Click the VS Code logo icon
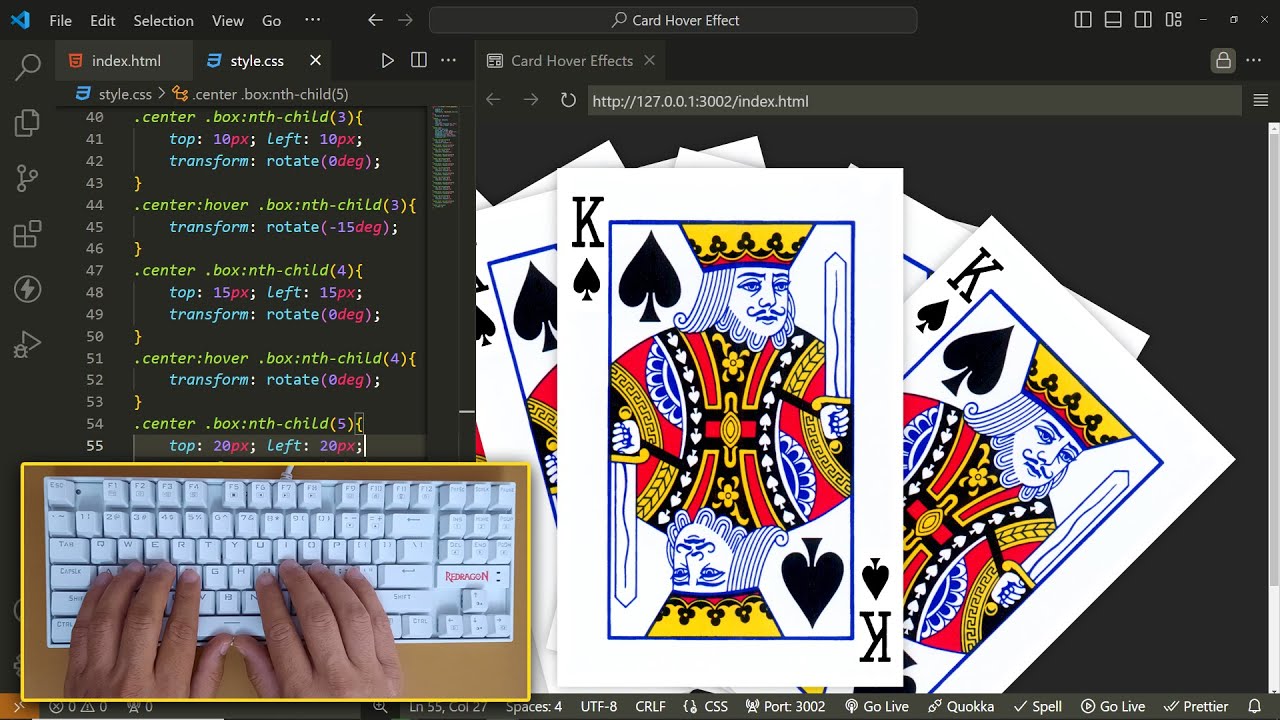Screen dimensions: 1280x720 (x=20, y=20)
